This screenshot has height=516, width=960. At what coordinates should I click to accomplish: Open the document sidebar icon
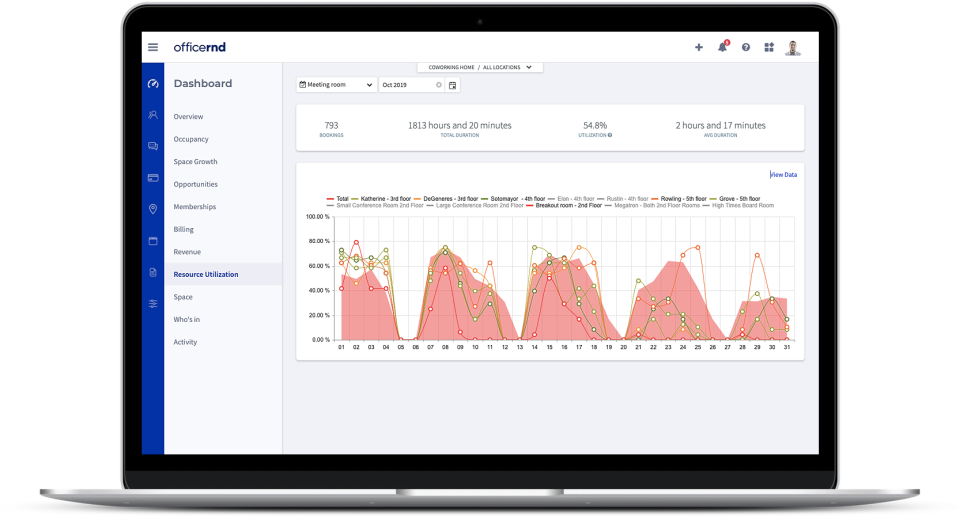(153, 272)
